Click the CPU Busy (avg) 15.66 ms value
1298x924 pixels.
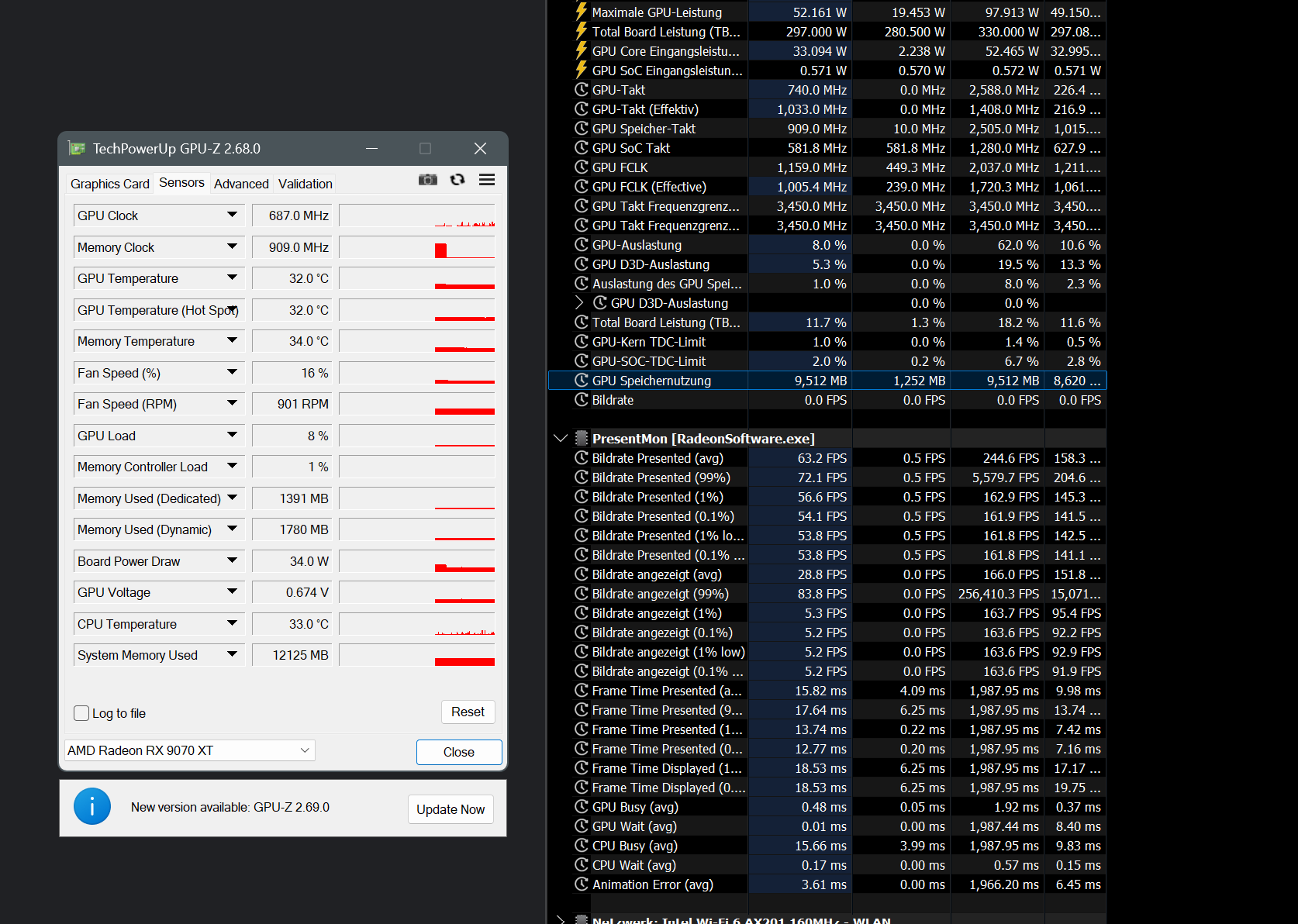820,846
